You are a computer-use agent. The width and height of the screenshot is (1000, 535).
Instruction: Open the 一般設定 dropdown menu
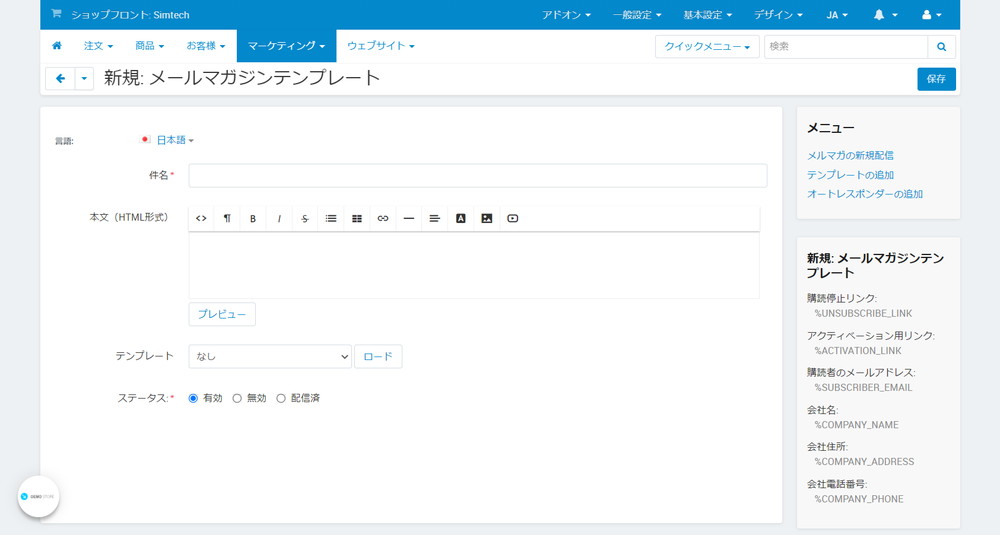[x=637, y=15]
